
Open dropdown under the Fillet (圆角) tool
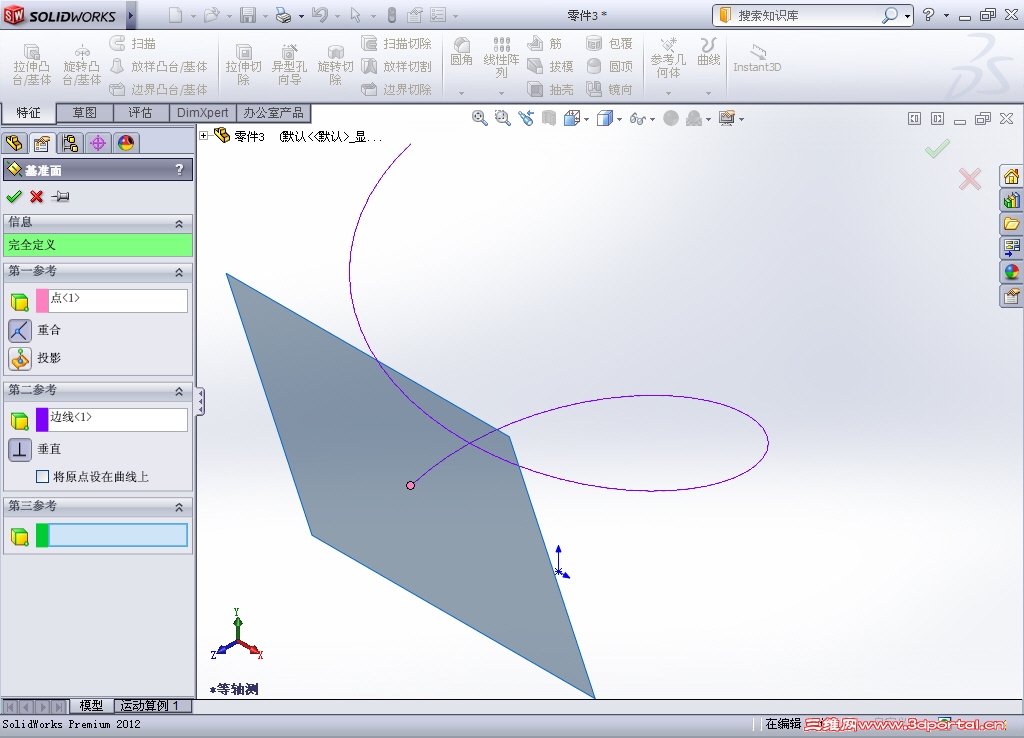(x=461, y=93)
